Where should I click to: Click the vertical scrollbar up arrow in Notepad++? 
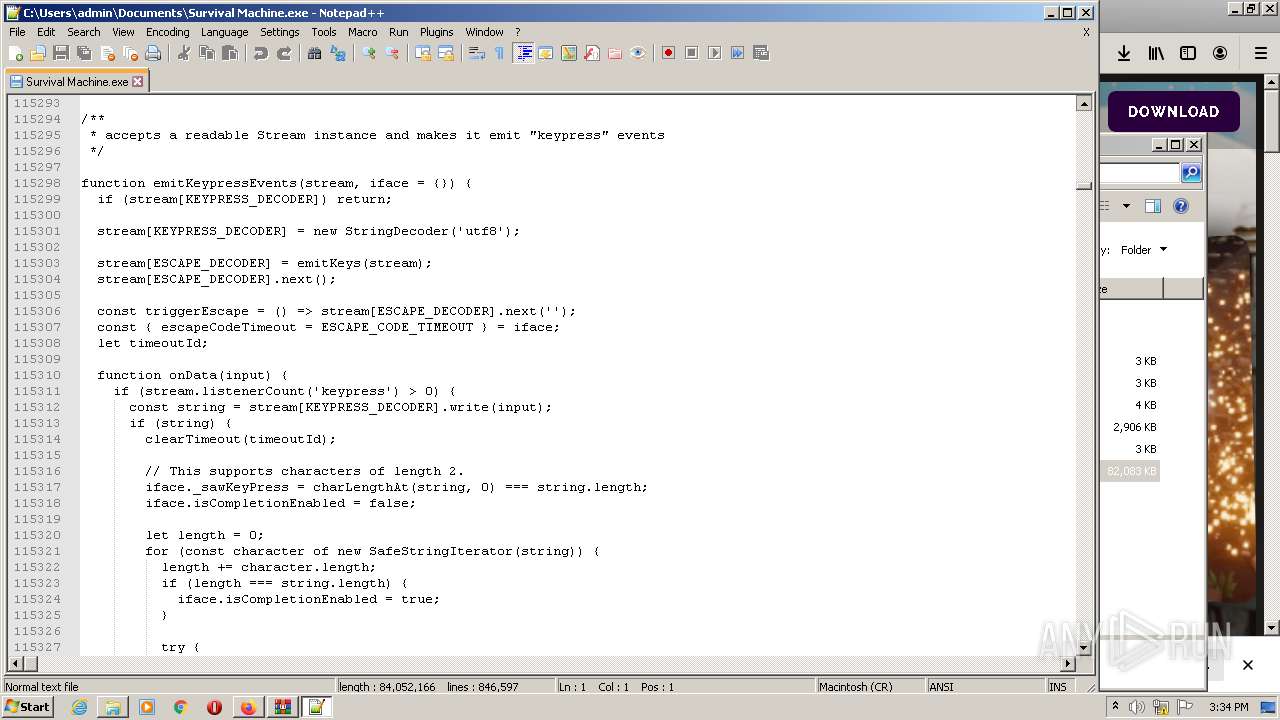coord(1084,103)
